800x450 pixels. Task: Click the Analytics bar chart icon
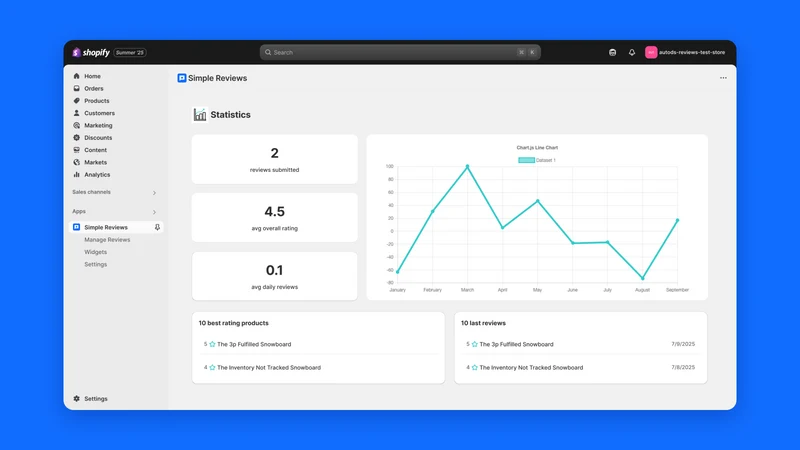77,174
